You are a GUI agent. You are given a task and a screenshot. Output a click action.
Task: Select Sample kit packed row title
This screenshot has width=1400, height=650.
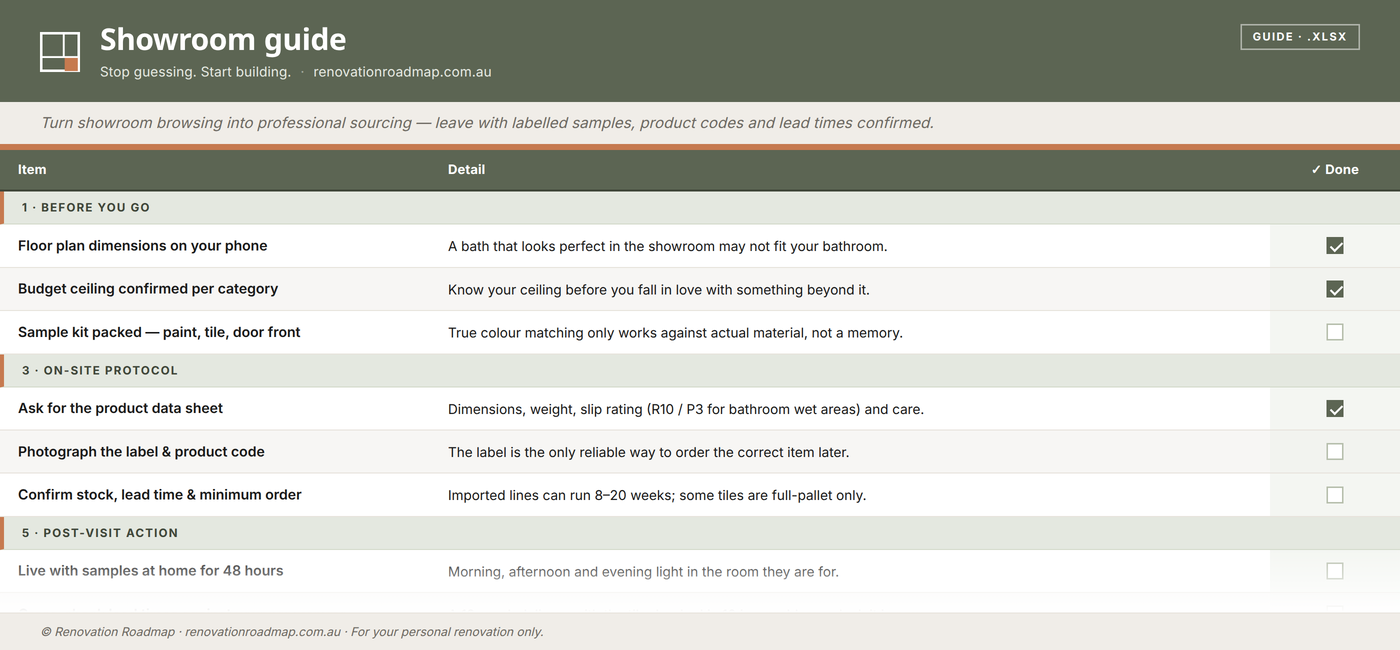[159, 332]
